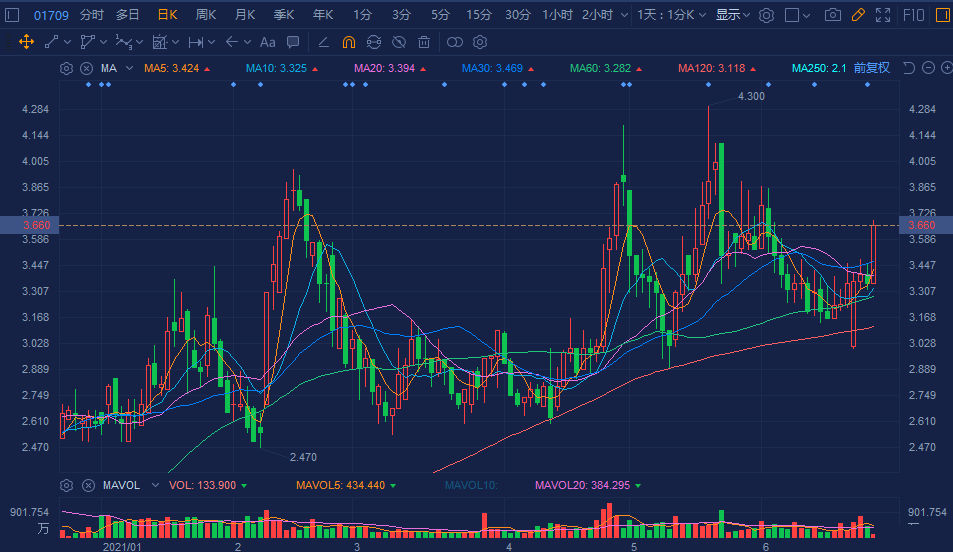
Task: Delete drawings with the trash icon
Action: (424, 42)
